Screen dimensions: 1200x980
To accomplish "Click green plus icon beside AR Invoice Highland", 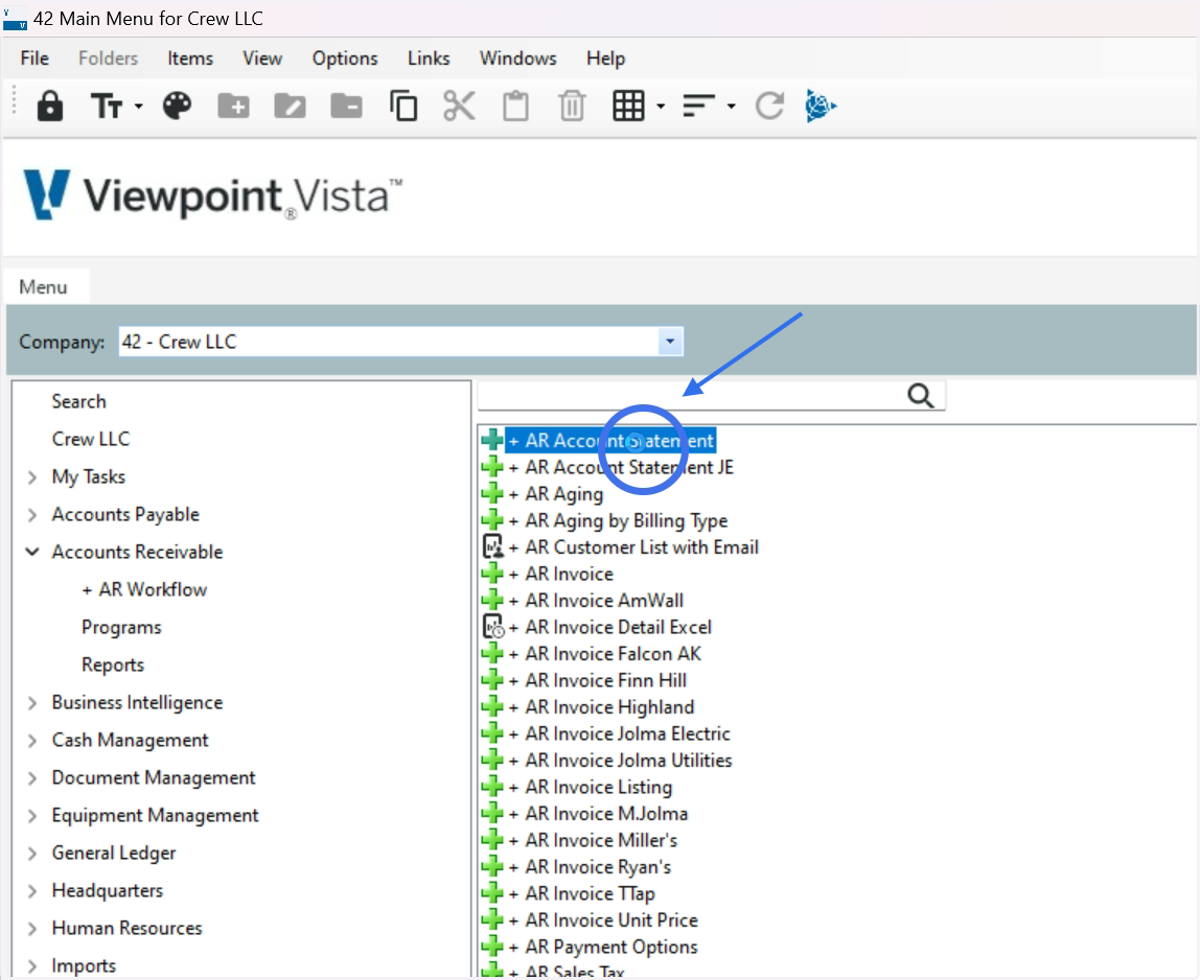I will [492, 707].
